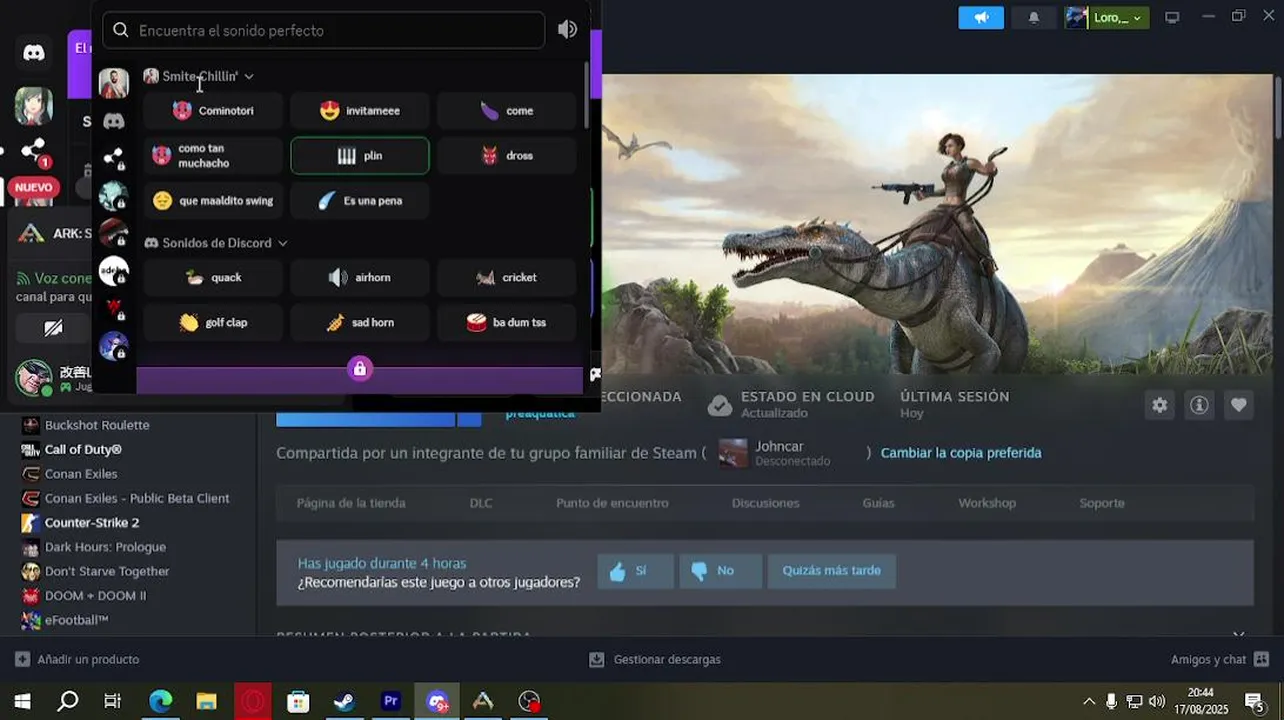
Task: Select the locked share-icon server in soundboard sidebar
Action: point(114,158)
